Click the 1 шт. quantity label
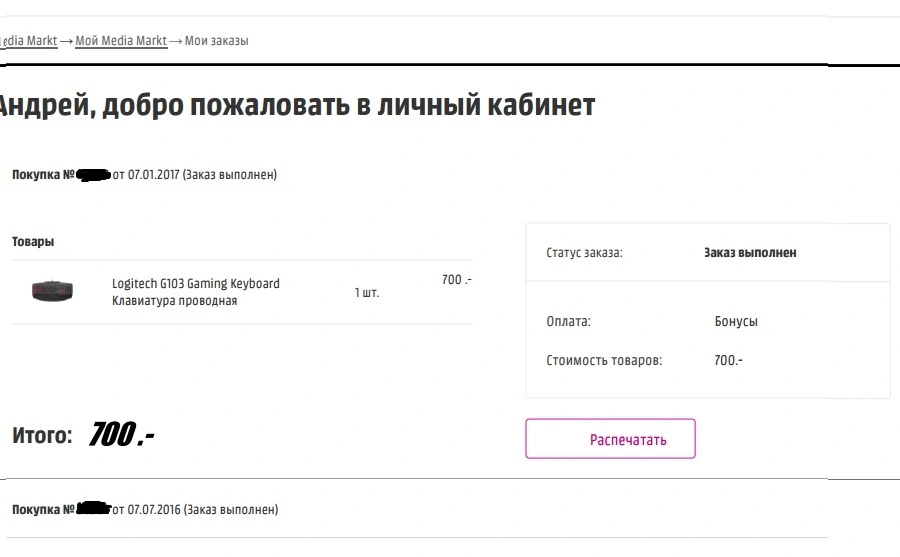This screenshot has width=900, height=557. pos(367,292)
